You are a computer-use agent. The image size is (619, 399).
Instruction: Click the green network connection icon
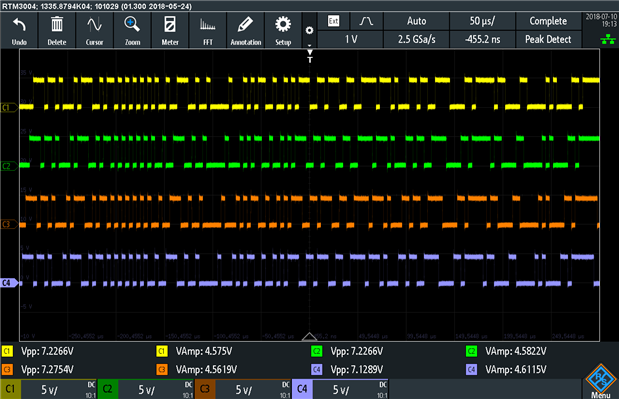pos(608,39)
